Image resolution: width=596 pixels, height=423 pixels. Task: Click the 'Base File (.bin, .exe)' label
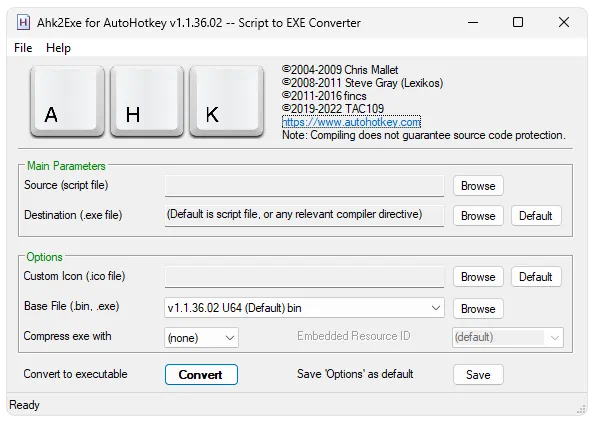(x=71, y=306)
